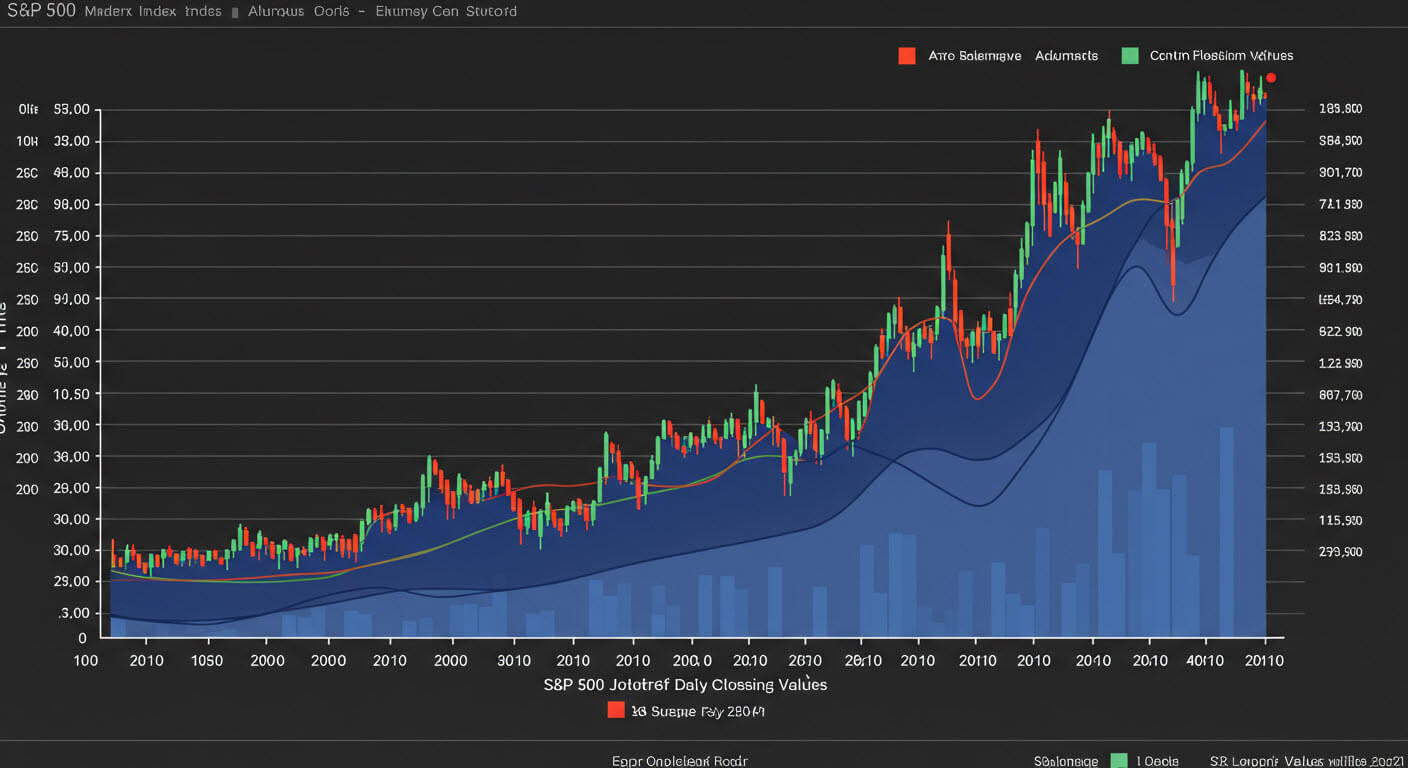Select the "Contin Flosiom Values" legend label
Image resolution: width=1408 pixels, height=768 pixels.
[x=1222, y=56]
